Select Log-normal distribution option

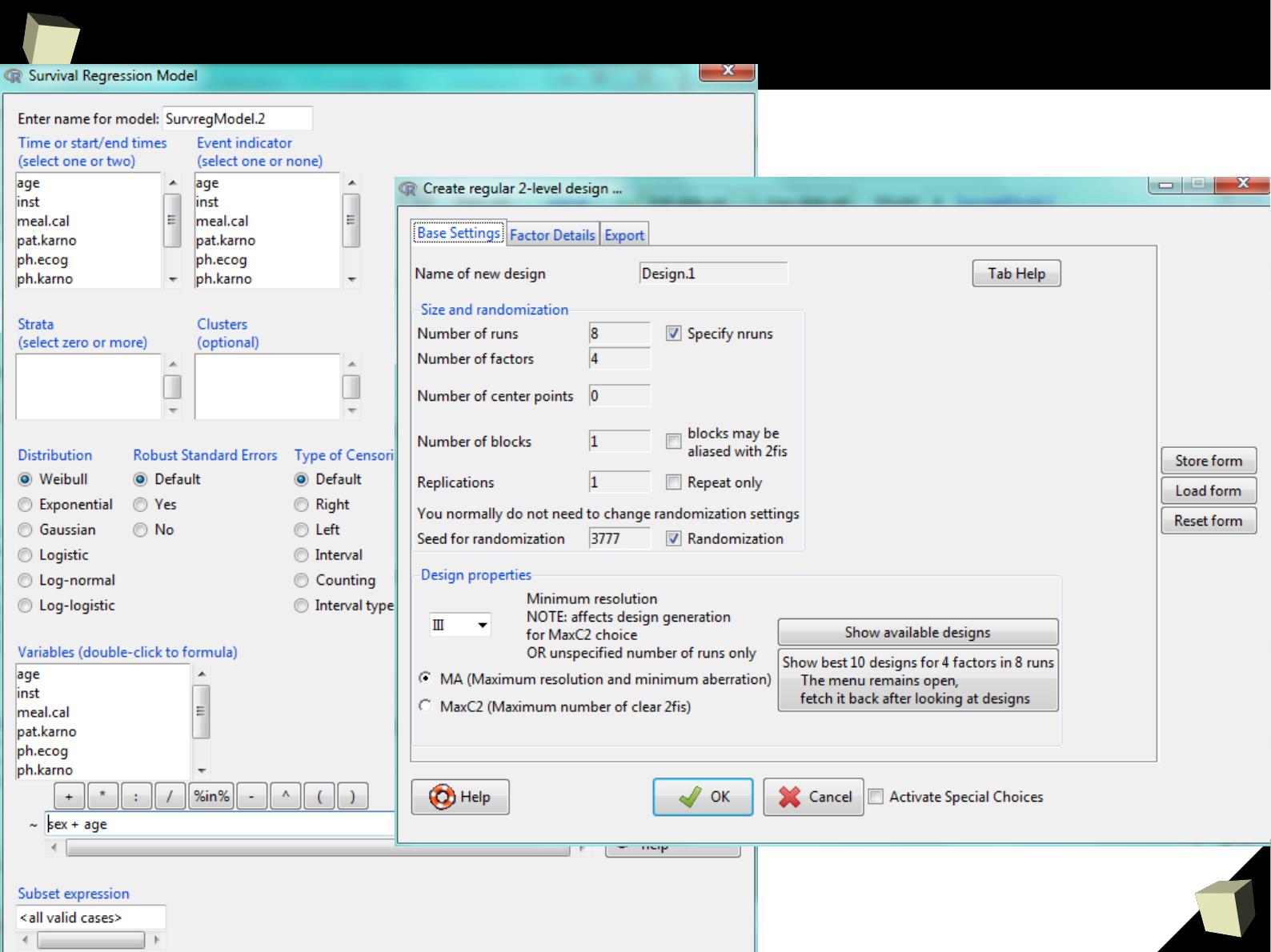click(x=26, y=581)
